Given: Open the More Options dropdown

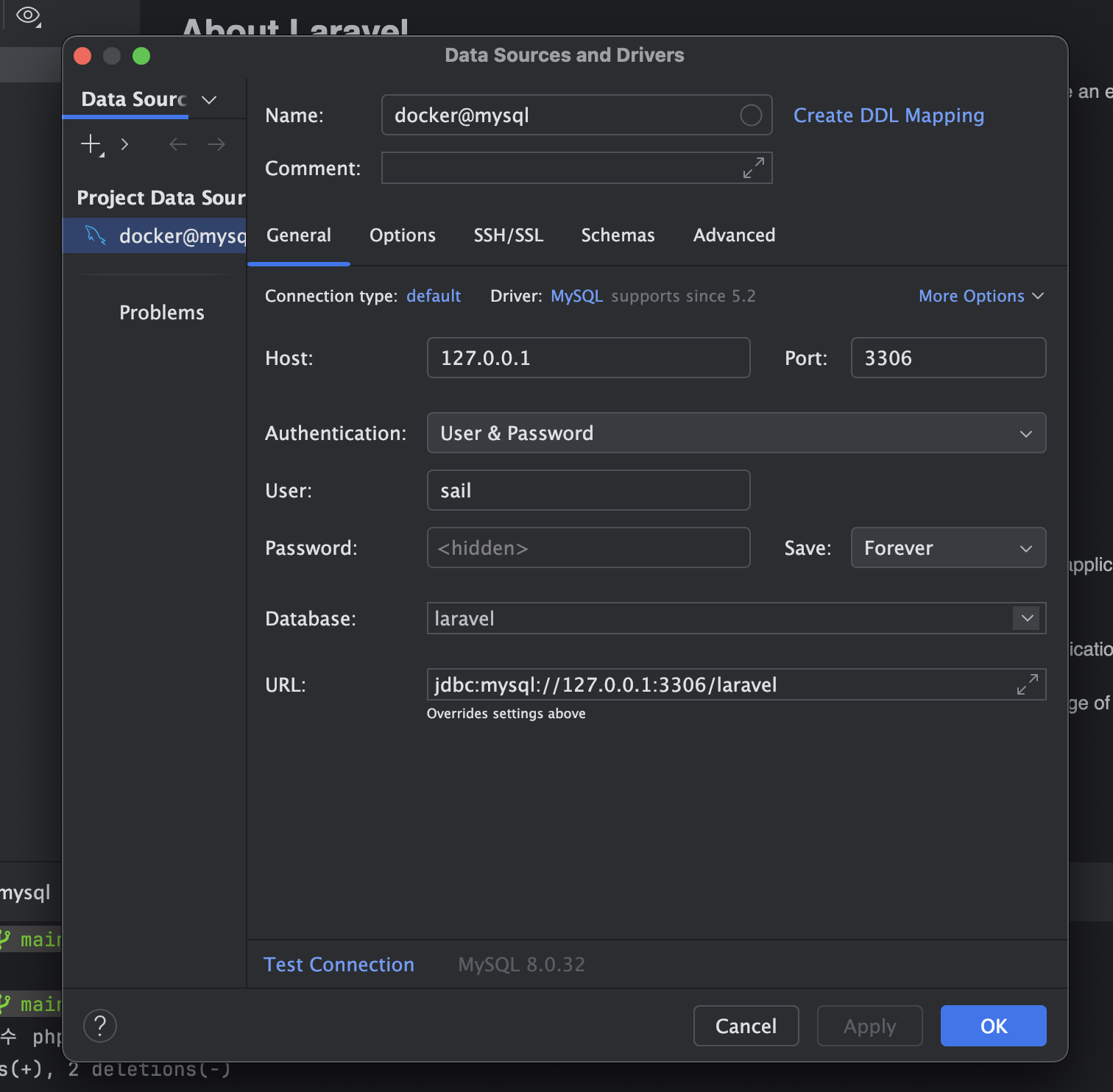Looking at the screenshot, I should 981,296.
